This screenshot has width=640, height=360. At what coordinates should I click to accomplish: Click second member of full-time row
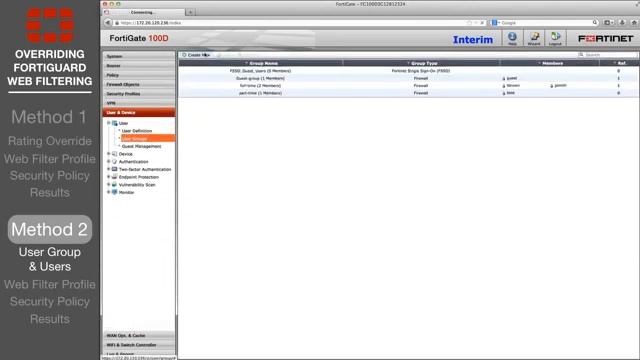point(558,86)
